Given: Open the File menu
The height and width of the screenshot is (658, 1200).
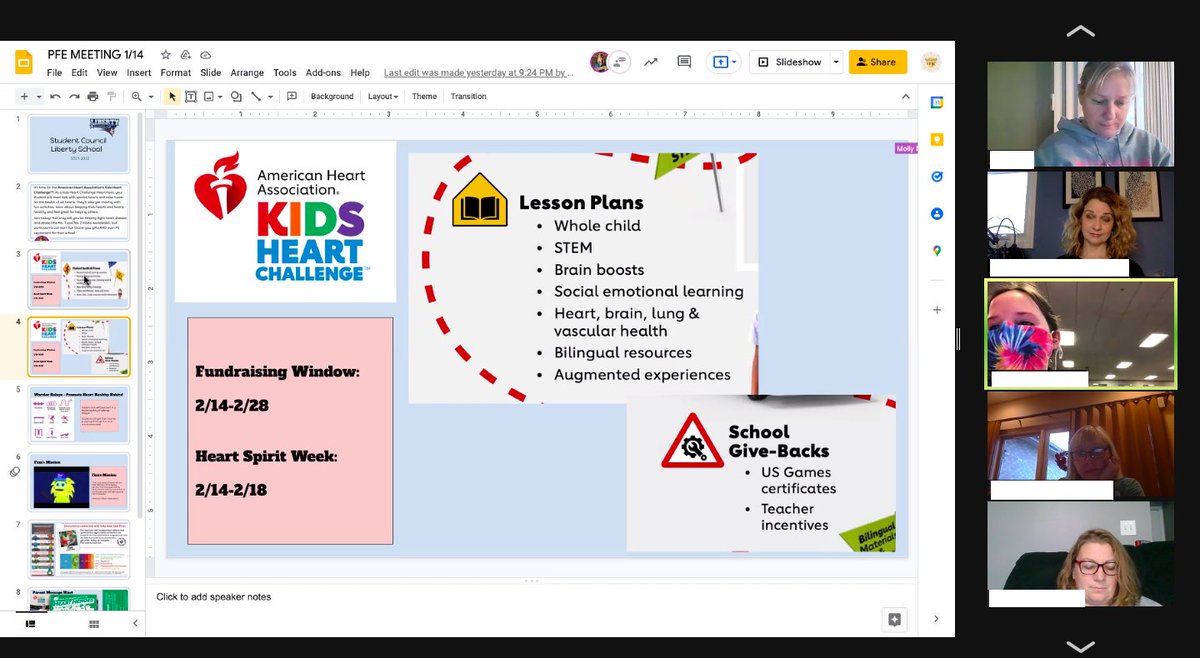Looking at the screenshot, I should [54, 73].
